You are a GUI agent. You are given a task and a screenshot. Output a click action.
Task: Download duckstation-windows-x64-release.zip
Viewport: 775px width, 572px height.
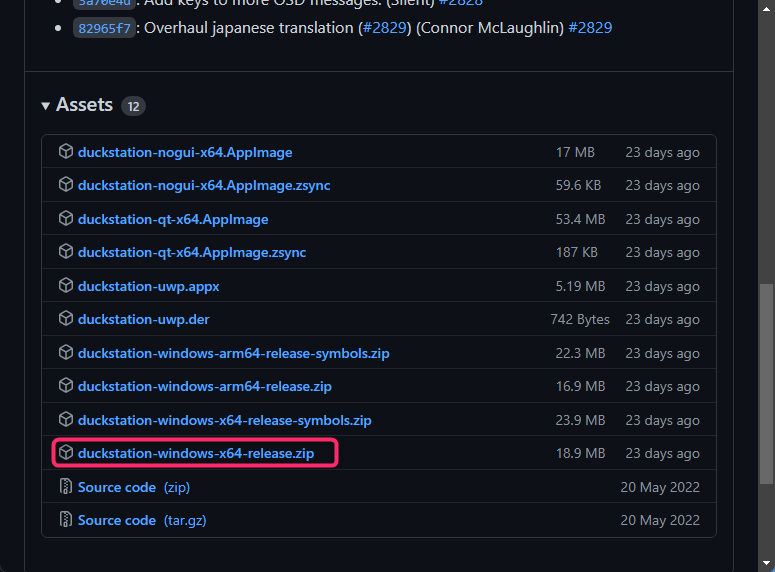click(x=196, y=453)
